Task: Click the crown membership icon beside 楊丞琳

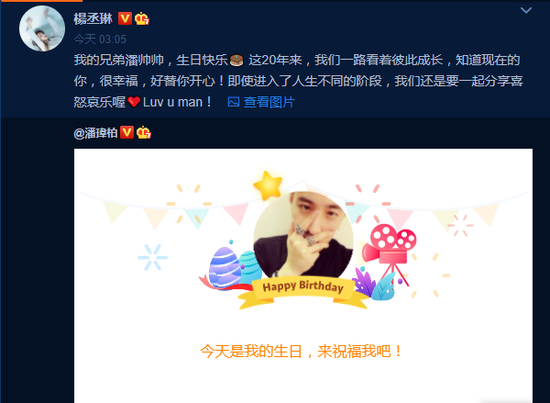Action: [x=142, y=19]
